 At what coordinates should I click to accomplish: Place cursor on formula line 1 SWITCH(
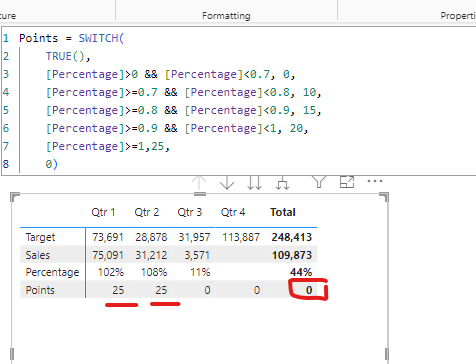click(x=101, y=38)
